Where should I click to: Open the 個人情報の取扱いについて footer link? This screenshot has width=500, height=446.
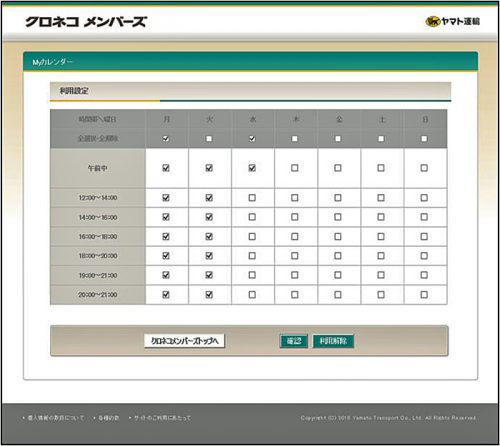pyautogui.click(x=55, y=418)
